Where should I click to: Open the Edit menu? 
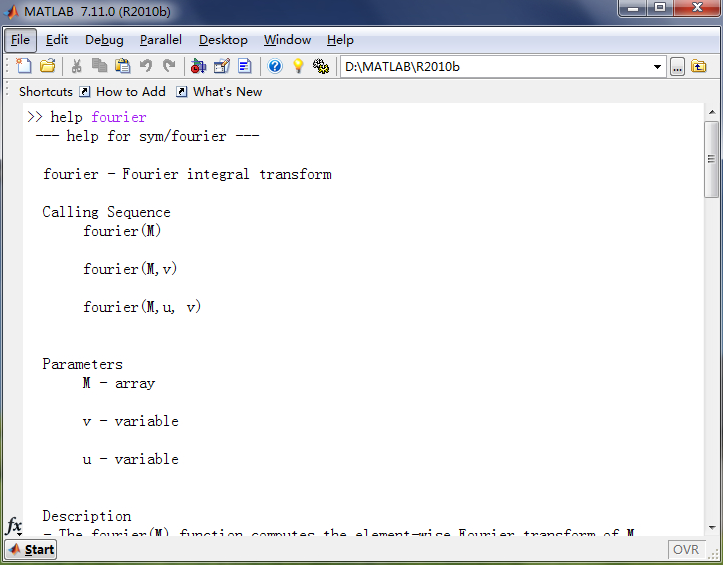57,40
